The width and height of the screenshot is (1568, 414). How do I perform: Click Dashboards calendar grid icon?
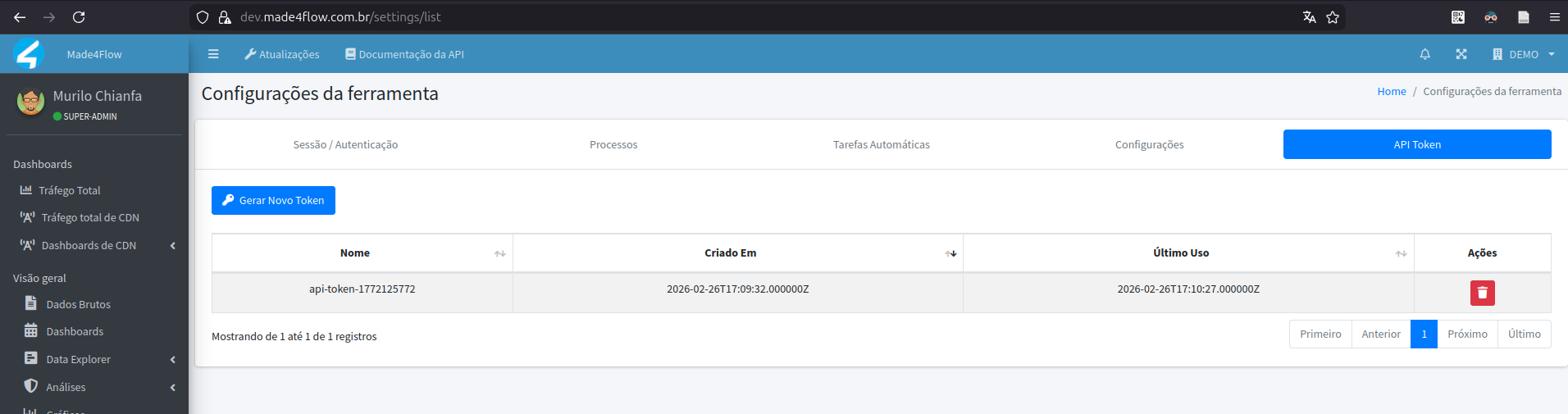click(31, 330)
